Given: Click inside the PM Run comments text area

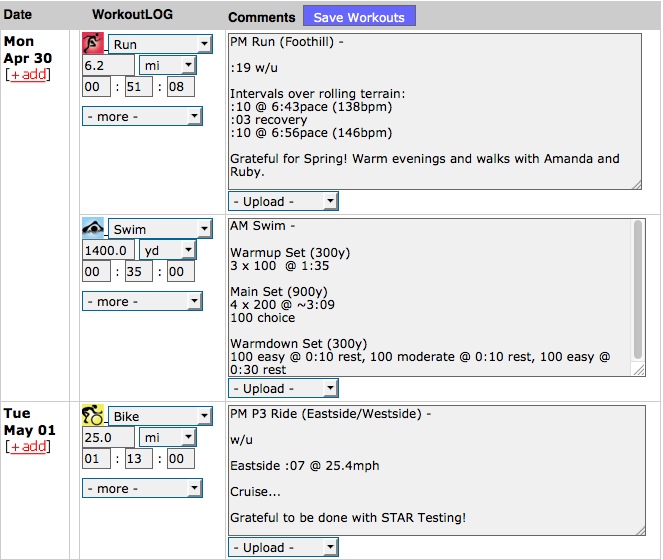Looking at the screenshot, I should pos(434,110).
